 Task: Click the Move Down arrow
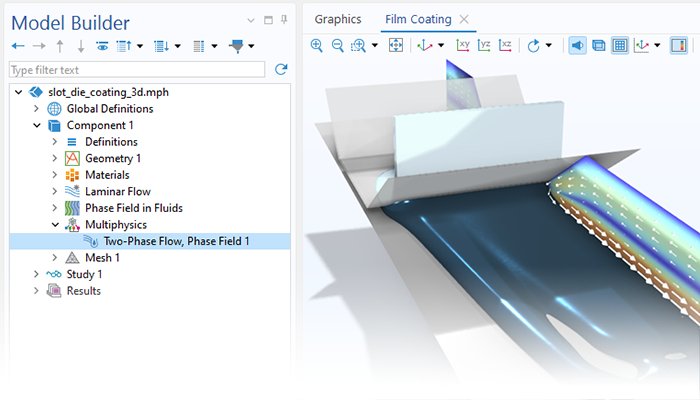click(x=81, y=46)
